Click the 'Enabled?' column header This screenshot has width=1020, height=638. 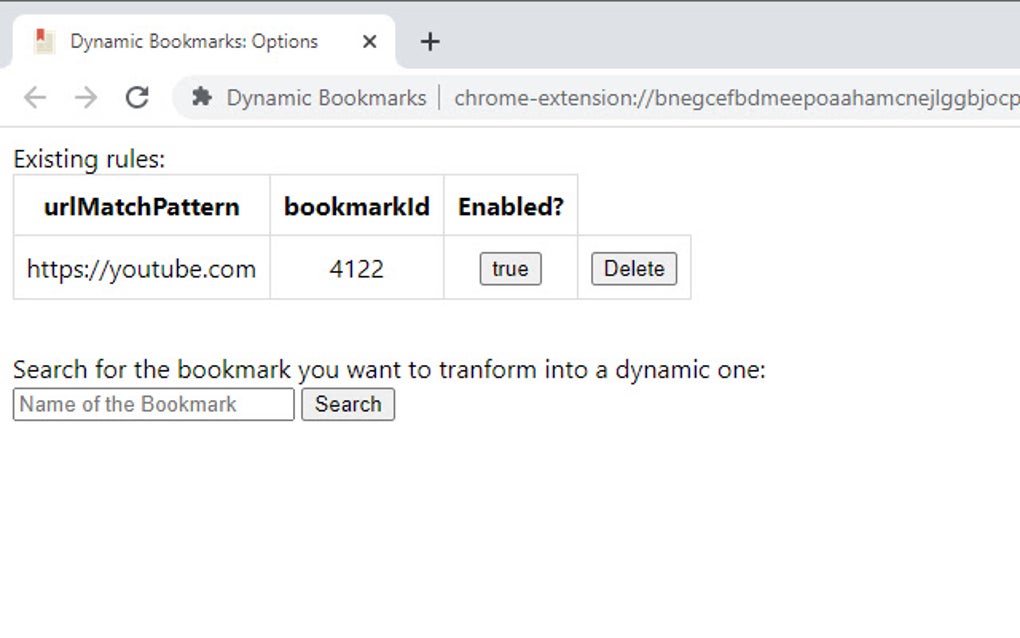coord(510,206)
